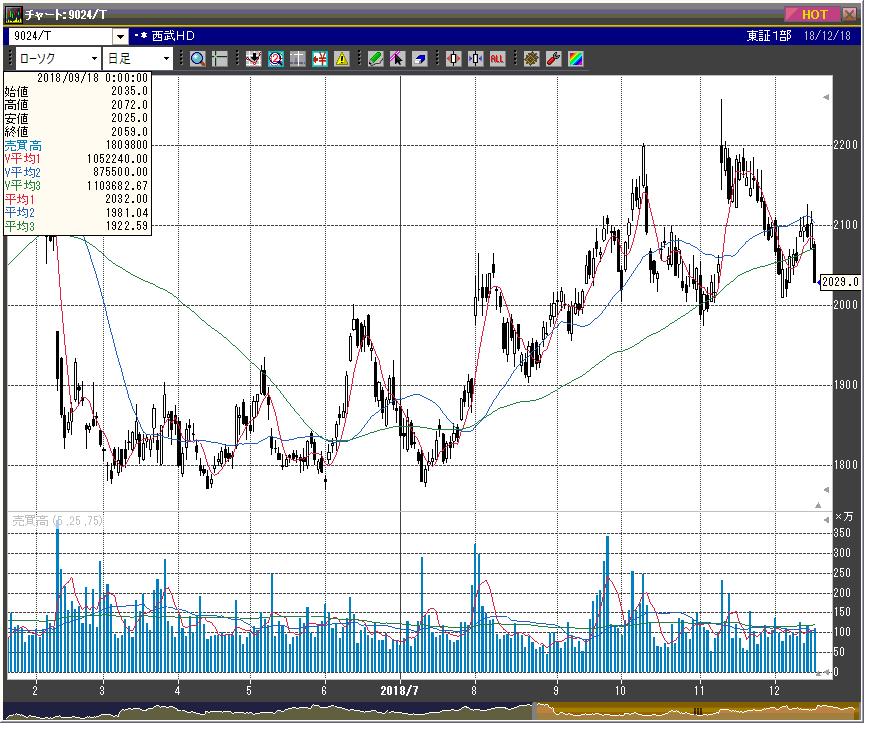Click the red yen symbol icon

click(x=320, y=59)
